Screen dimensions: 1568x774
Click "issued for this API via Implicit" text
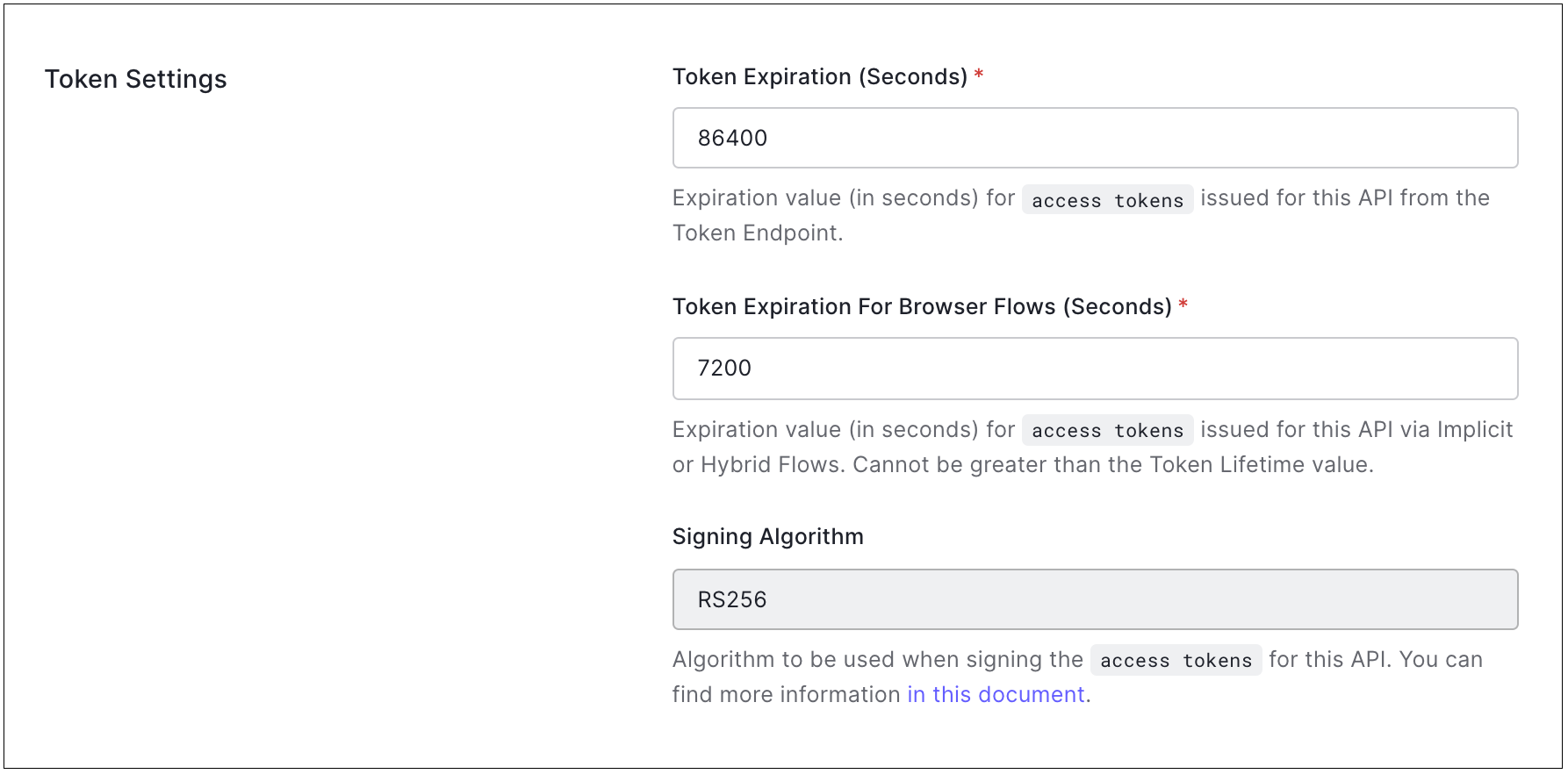pyautogui.click(x=1356, y=430)
